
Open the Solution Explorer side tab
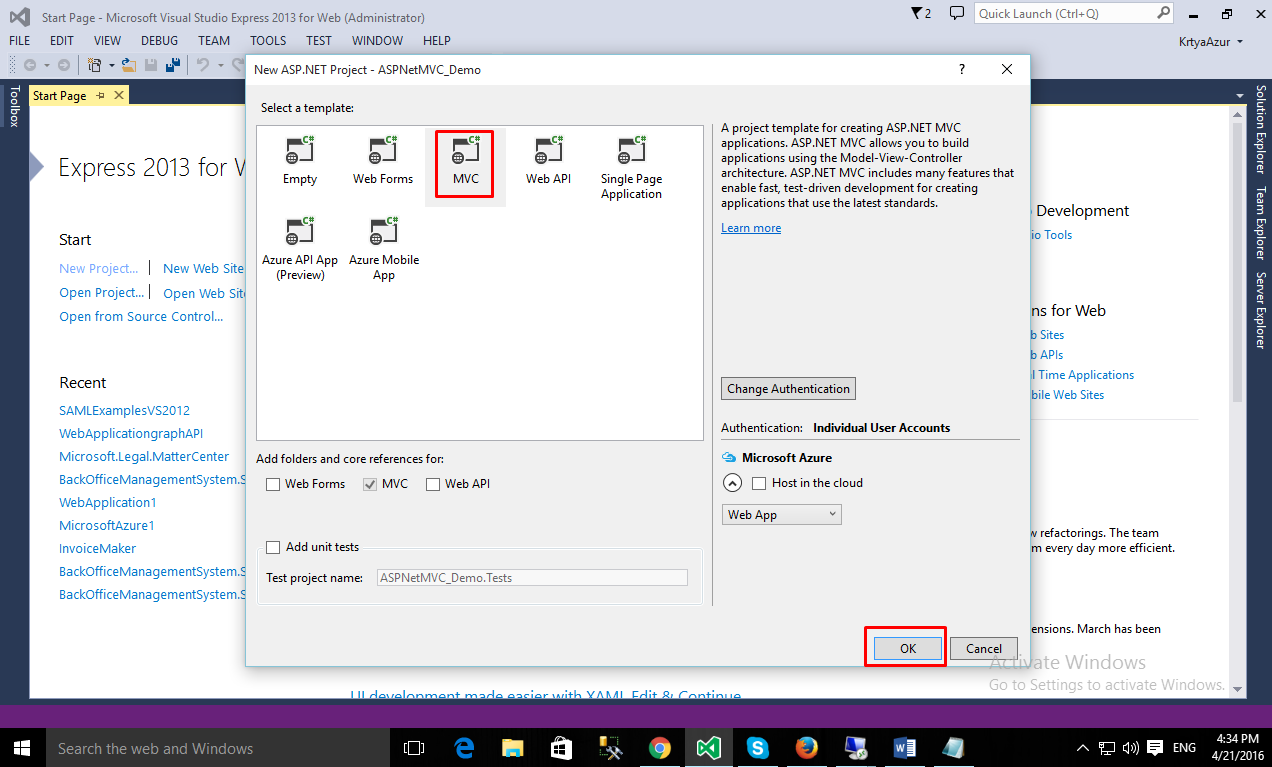[1261, 131]
